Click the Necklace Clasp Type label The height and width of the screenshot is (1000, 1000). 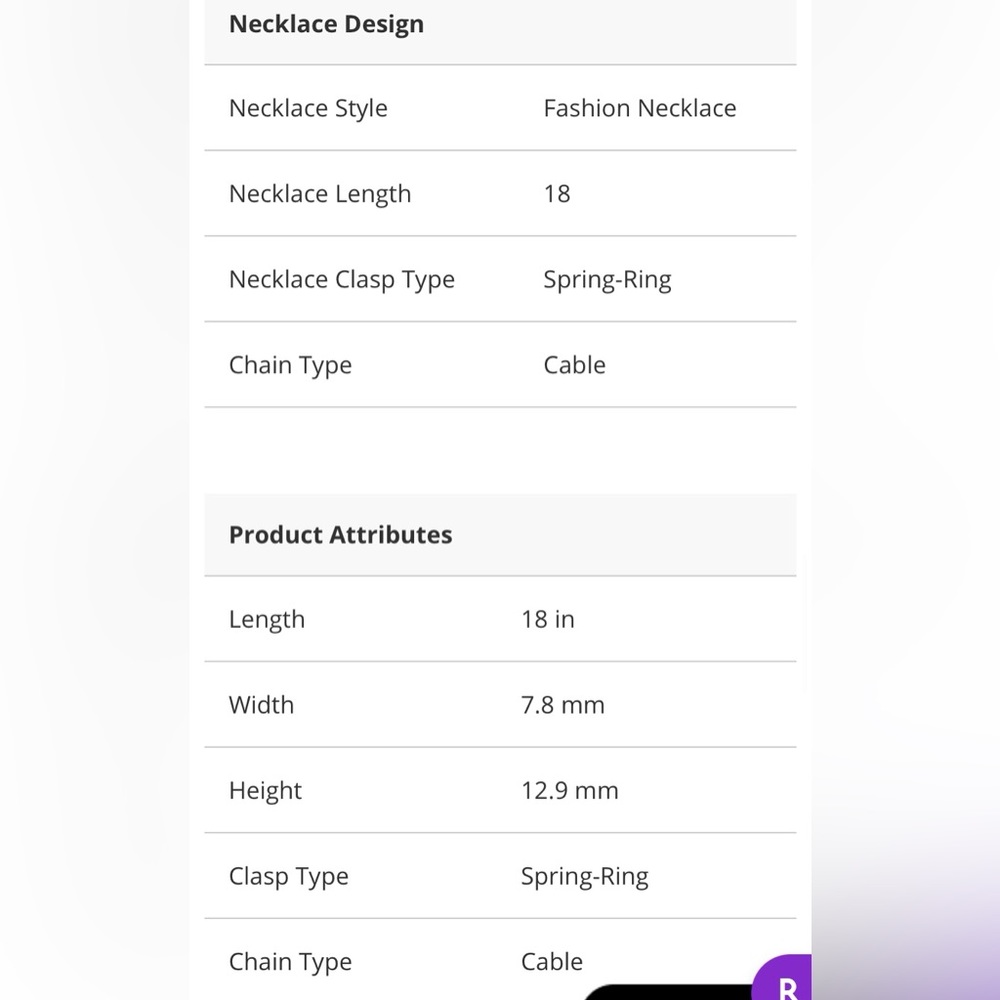coord(342,279)
